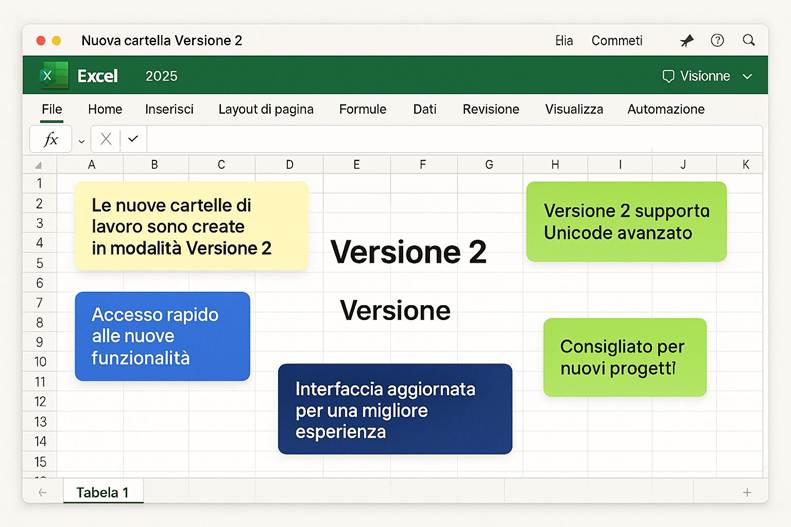This screenshot has width=791, height=527.
Task: Select column D header
Action: tap(290, 165)
